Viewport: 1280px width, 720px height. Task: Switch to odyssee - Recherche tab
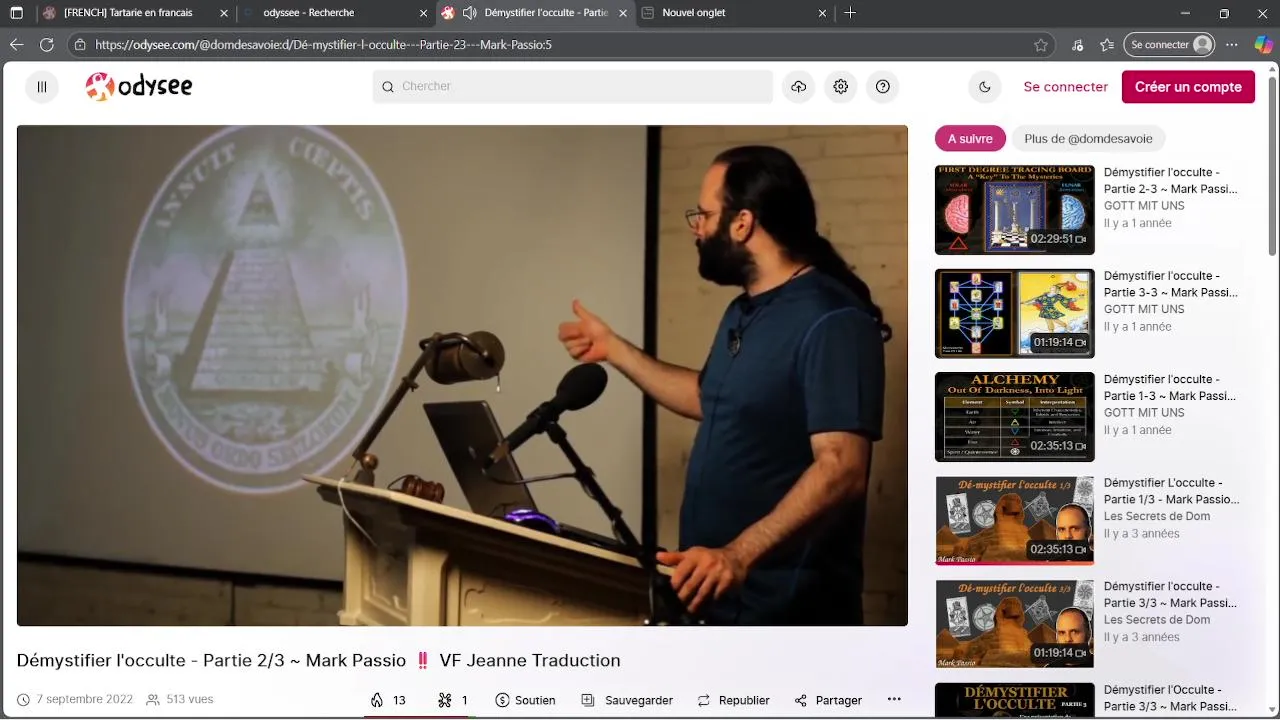click(x=335, y=13)
